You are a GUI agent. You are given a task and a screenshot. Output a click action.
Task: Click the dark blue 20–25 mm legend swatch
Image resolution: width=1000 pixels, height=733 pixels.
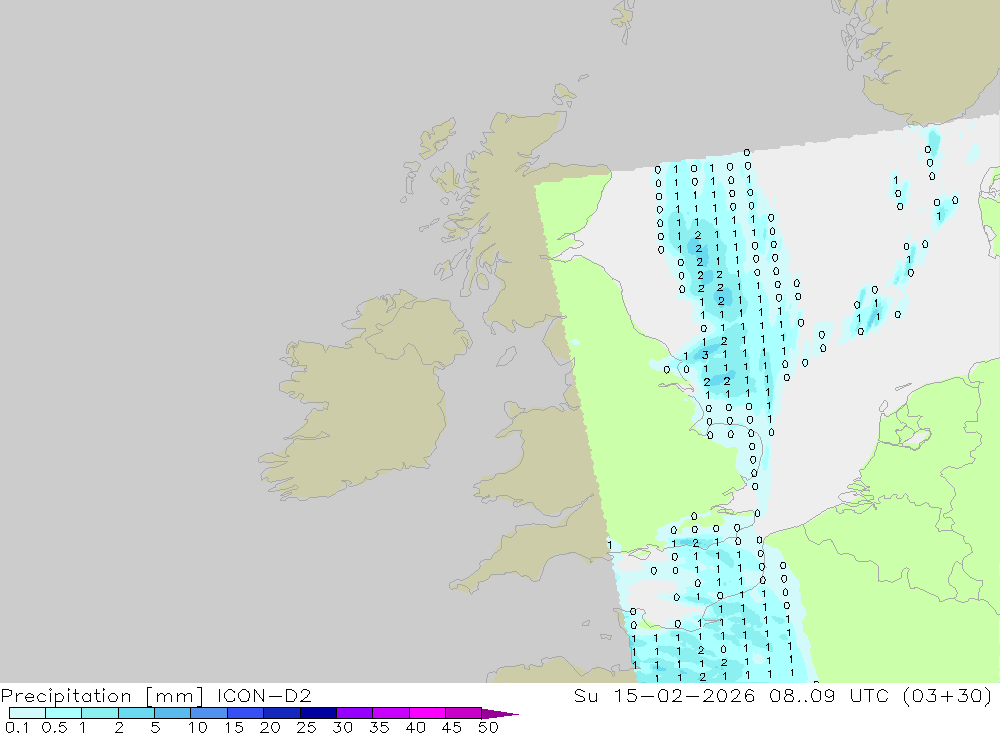[x=281, y=713]
